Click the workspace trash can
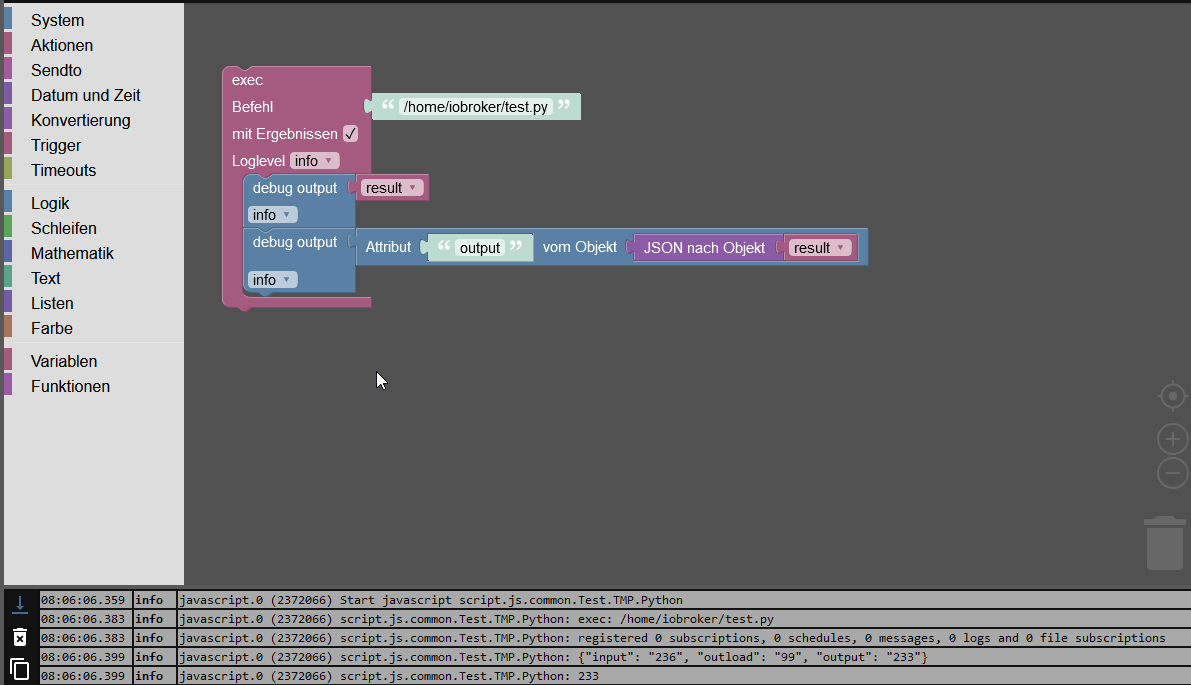 (x=1164, y=543)
